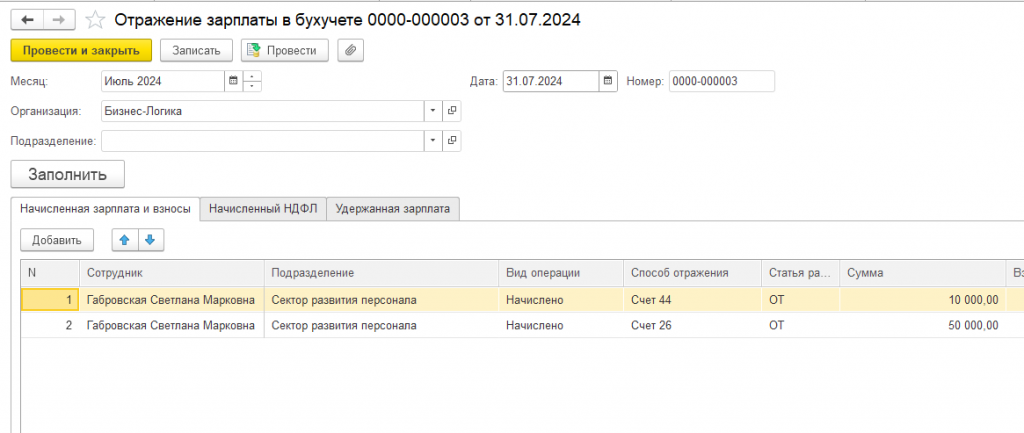1024x433 pixels.
Task: Click Начислено in the Счет 44 row
Action: click(x=562, y=300)
